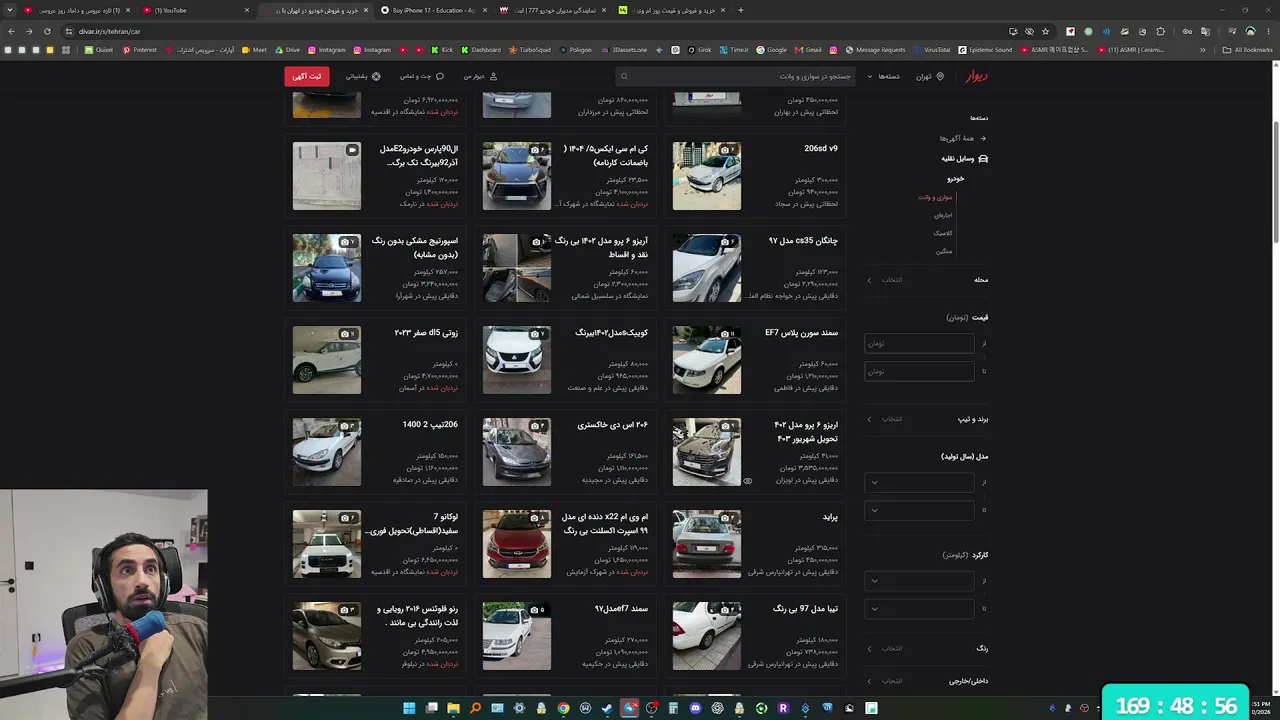Open the چانگان cs35 مدل ۹۷ listing
This screenshot has width=1280, height=720.
pos(755,268)
